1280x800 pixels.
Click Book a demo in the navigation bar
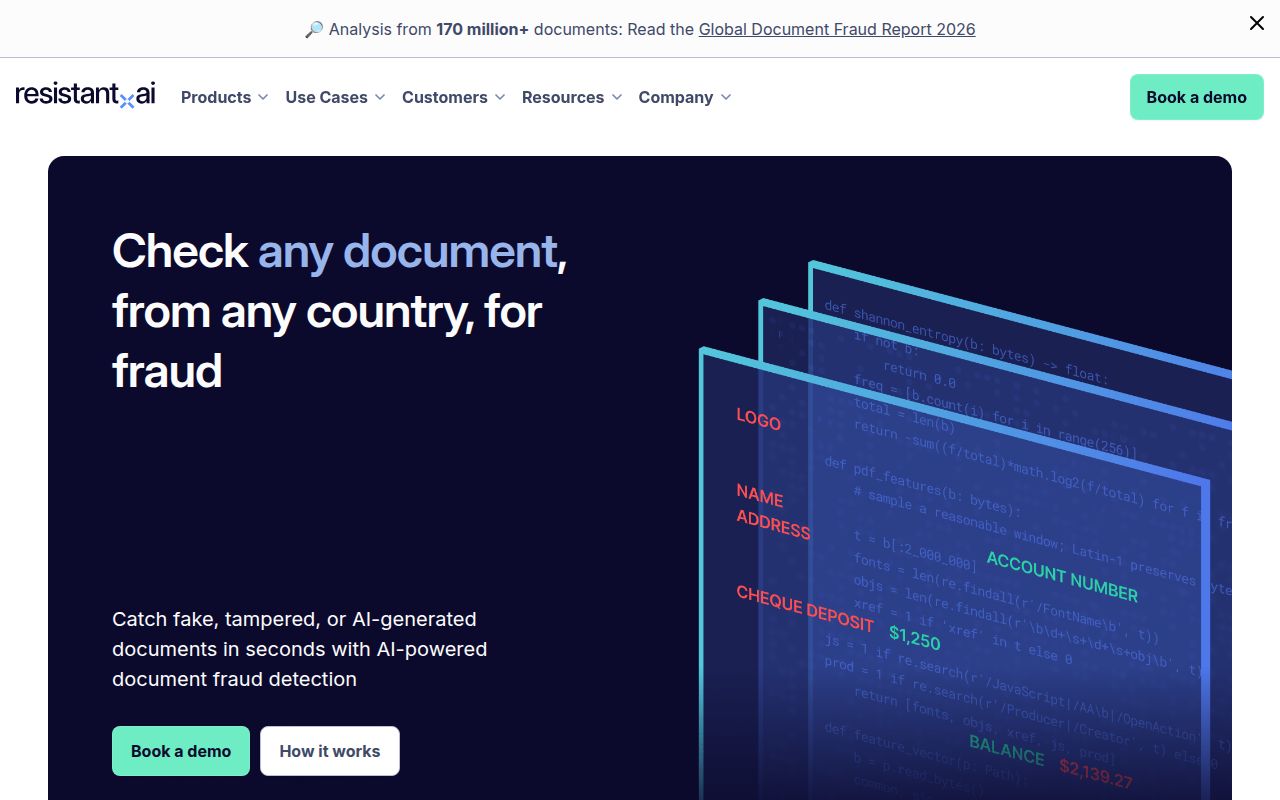pos(1197,97)
